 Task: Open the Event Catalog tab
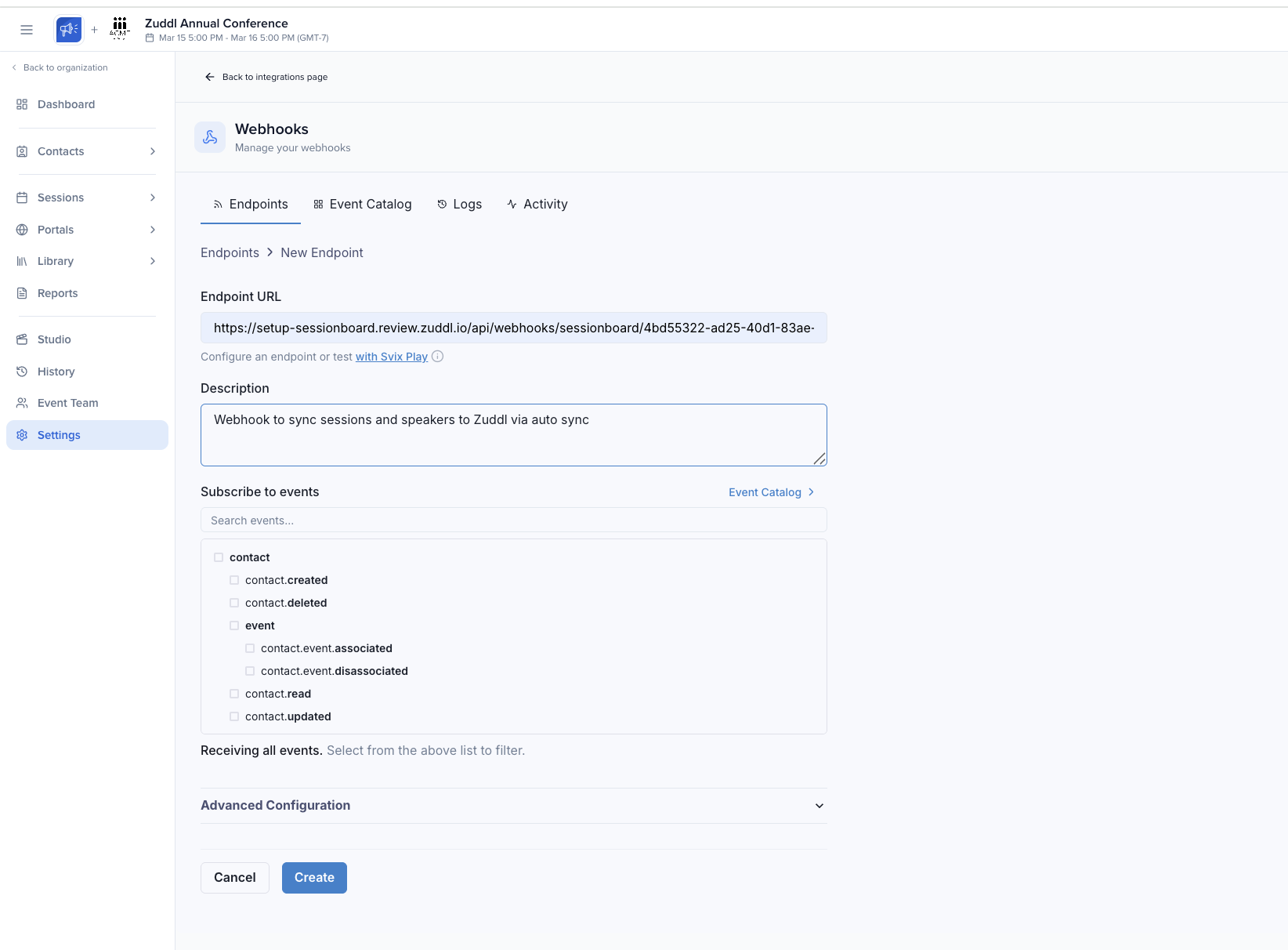363,205
